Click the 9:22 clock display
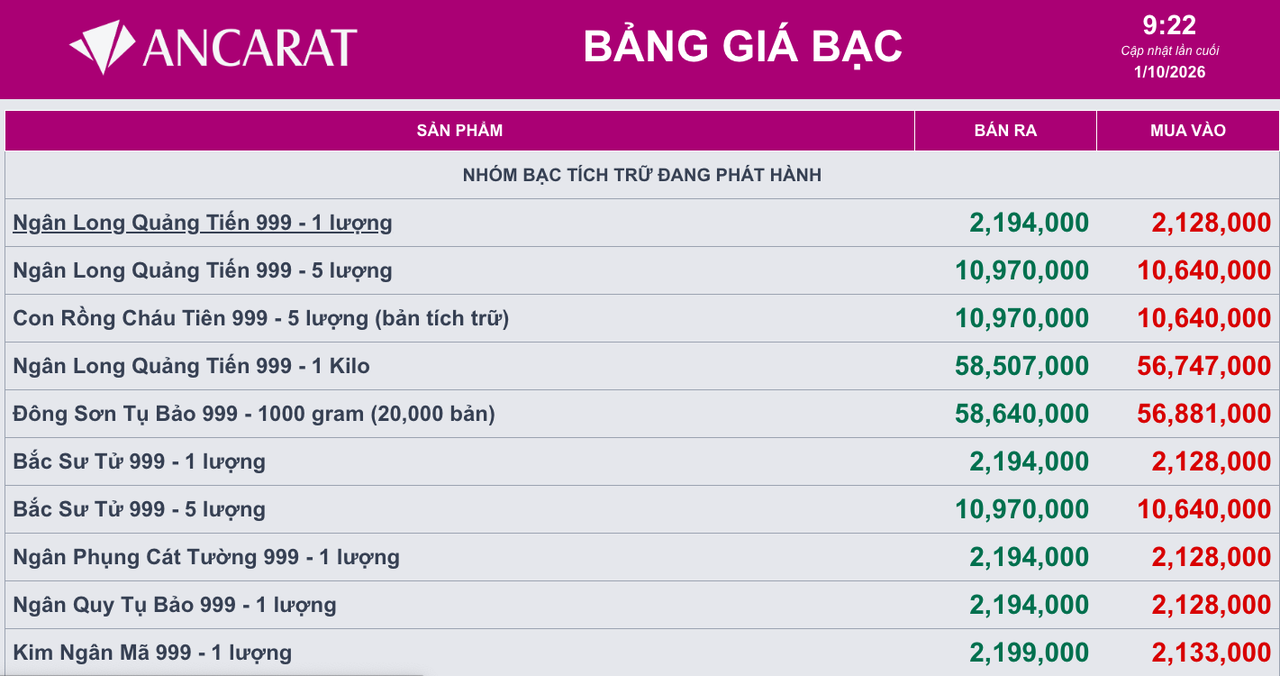1280x676 pixels. [x=1169, y=25]
